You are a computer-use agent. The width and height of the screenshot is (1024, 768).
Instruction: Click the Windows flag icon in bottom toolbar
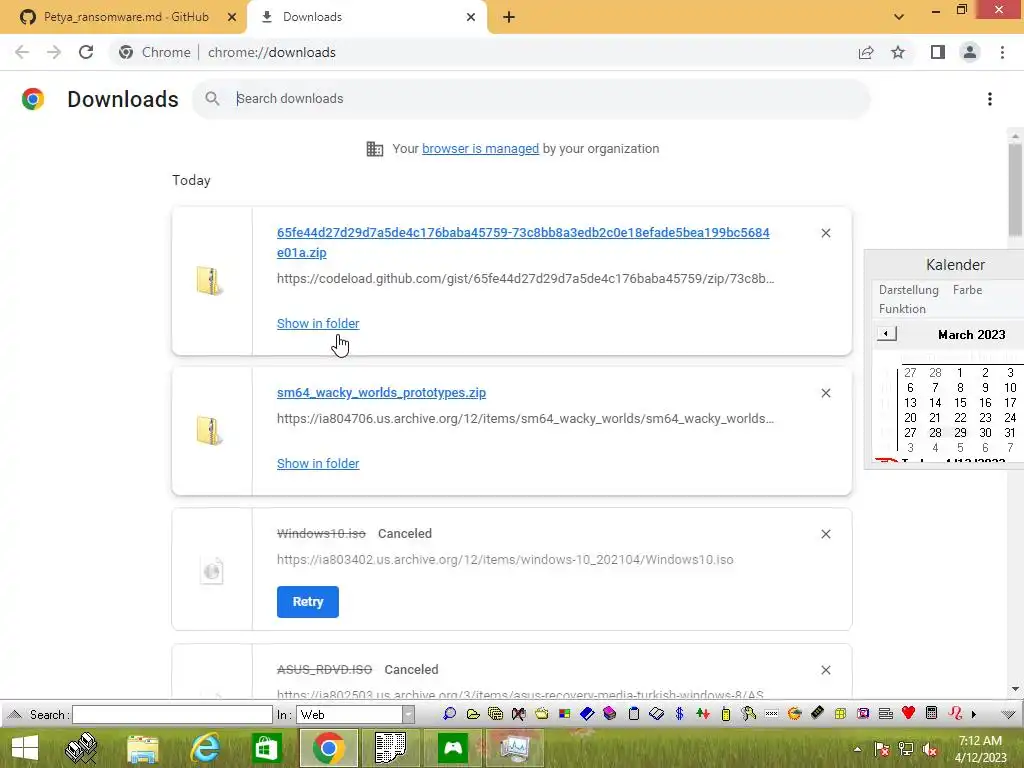(564, 714)
